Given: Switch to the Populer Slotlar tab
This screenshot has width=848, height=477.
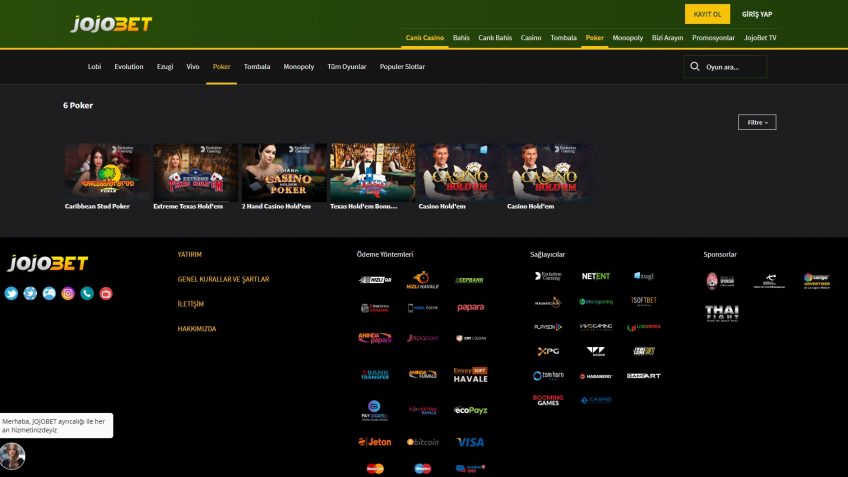Looking at the screenshot, I should coord(402,67).
